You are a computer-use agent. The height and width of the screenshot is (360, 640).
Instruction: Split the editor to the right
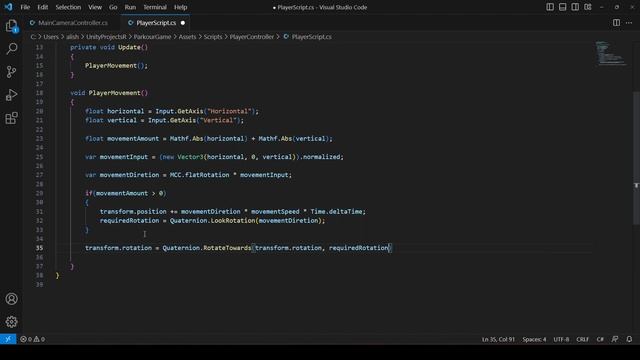(616, 23)
